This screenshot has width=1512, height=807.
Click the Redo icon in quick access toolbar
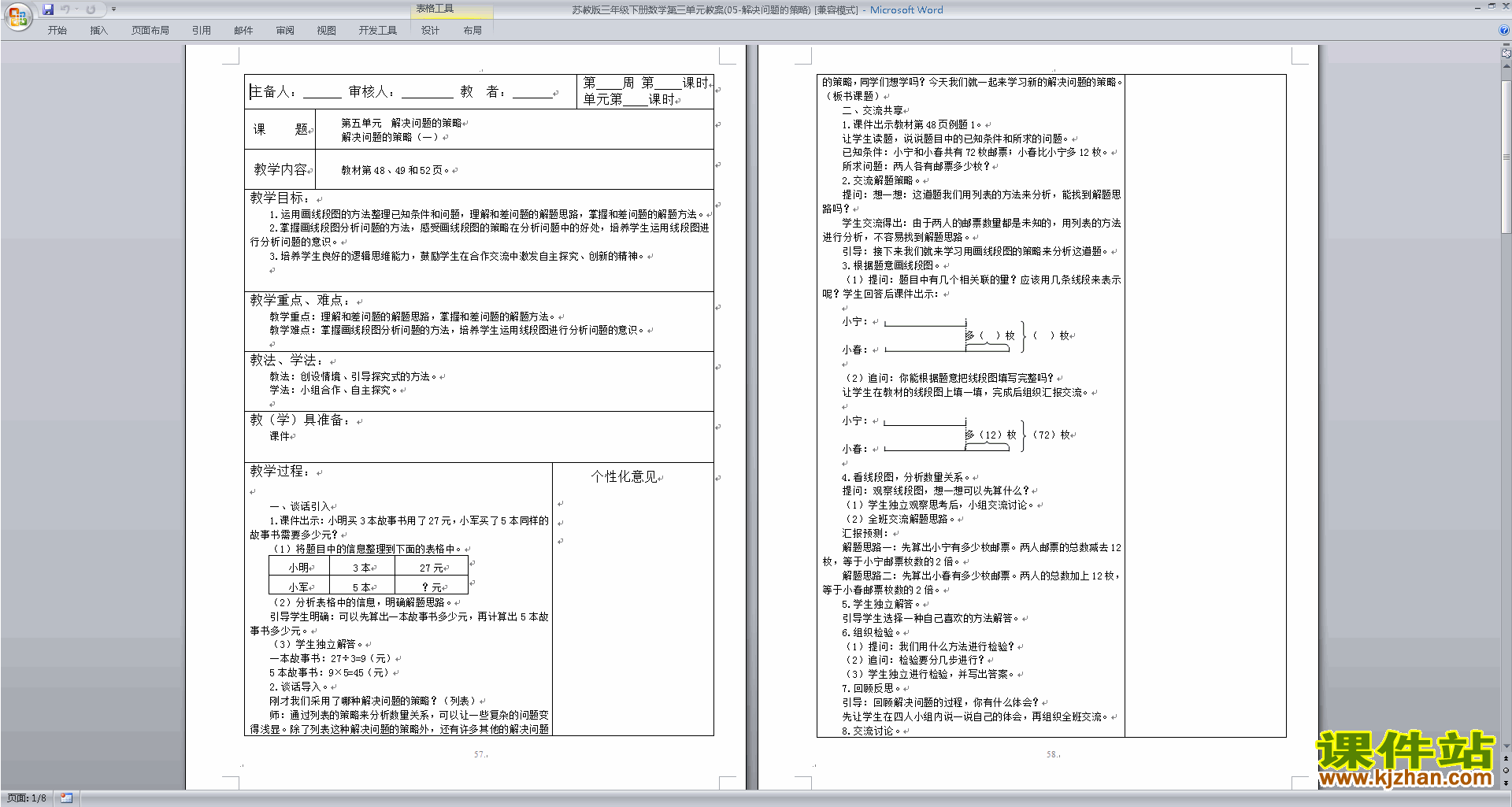(91, 9)
